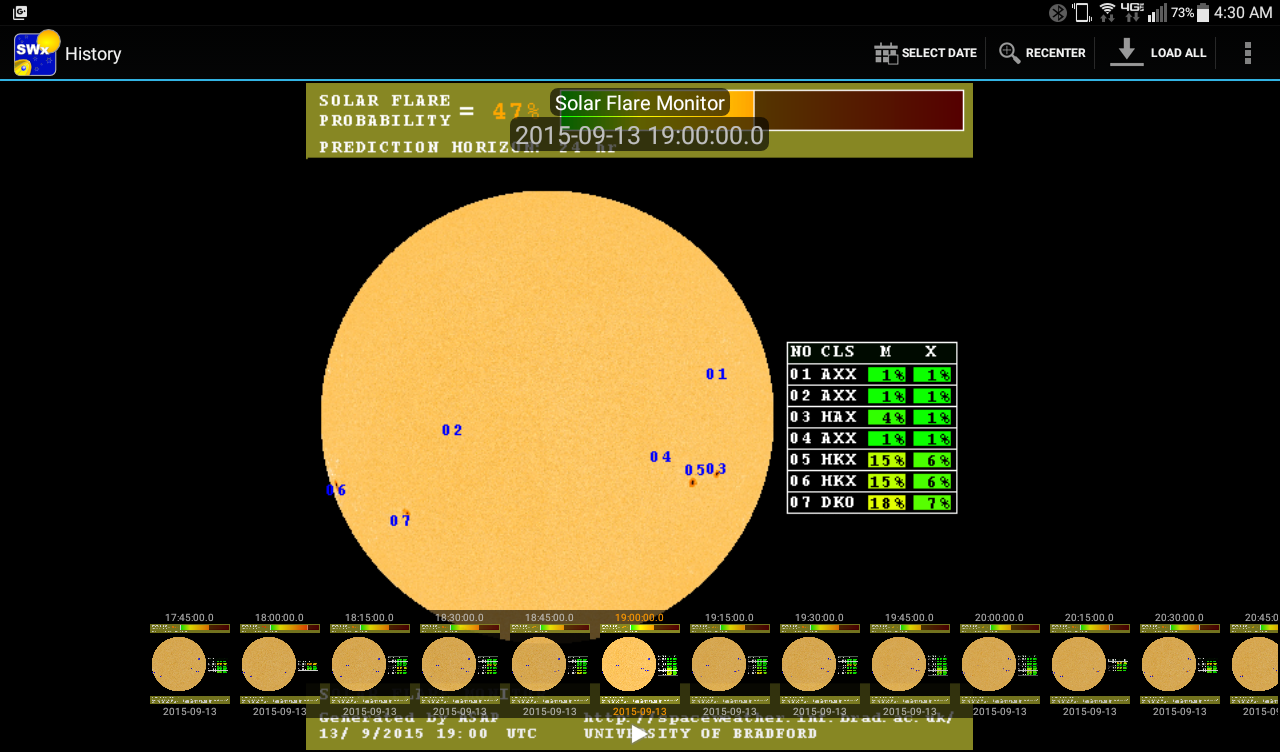This screenshot has width=1280, height=752.
Task: Select the 18:00:00.0 thumbnail
Action: click(x=279, y=663)
